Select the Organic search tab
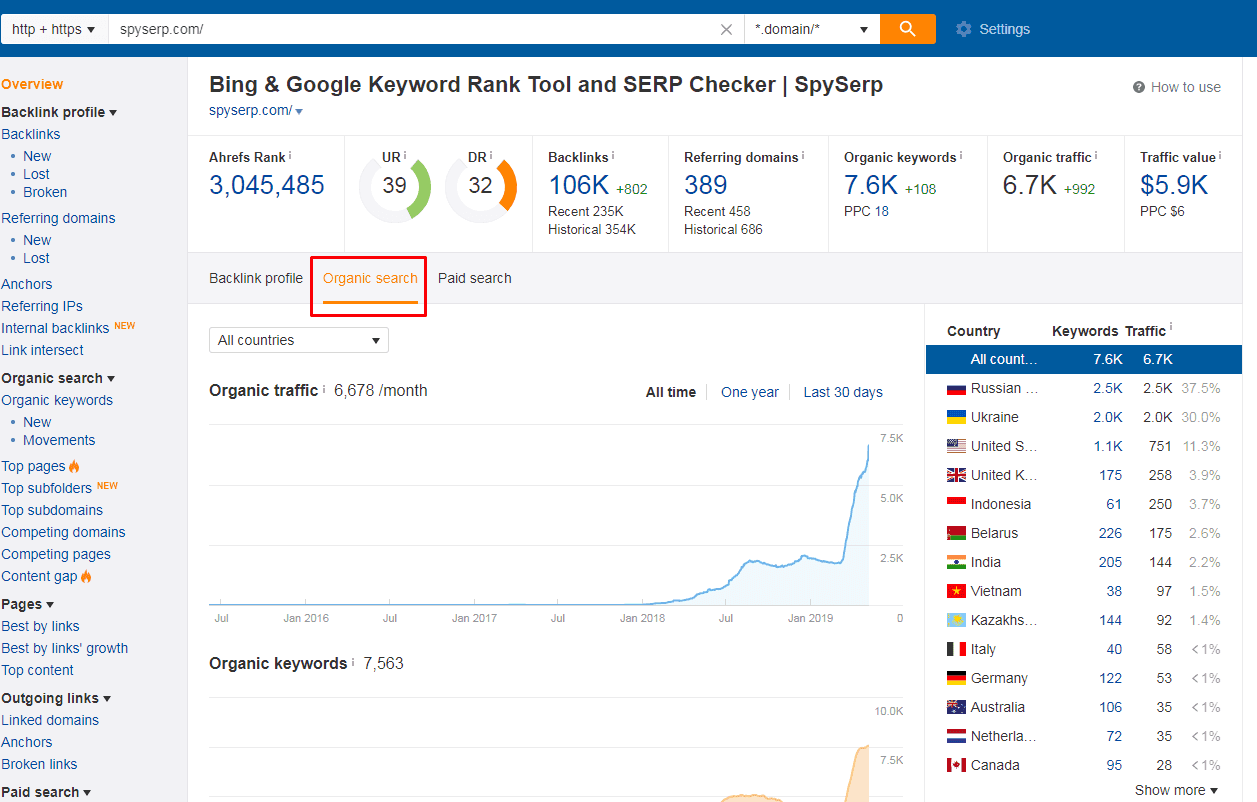The width and height of the screenshot is (1257, 802). click(x=370, y=278)
